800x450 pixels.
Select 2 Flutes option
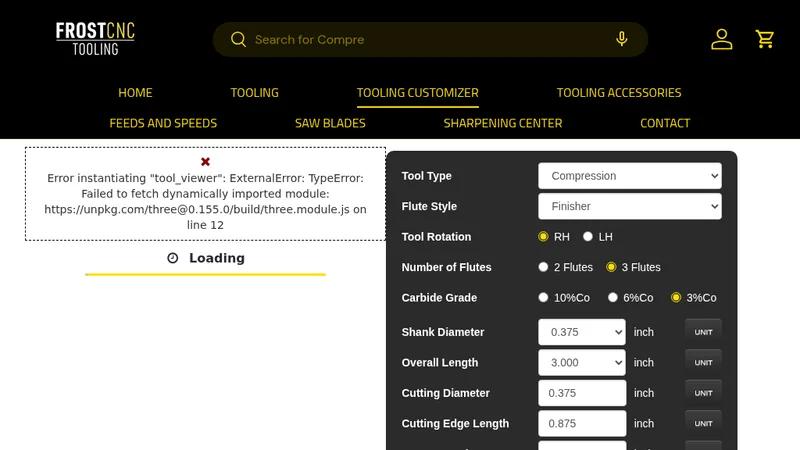pyautogui.click(x=543, y=267)
